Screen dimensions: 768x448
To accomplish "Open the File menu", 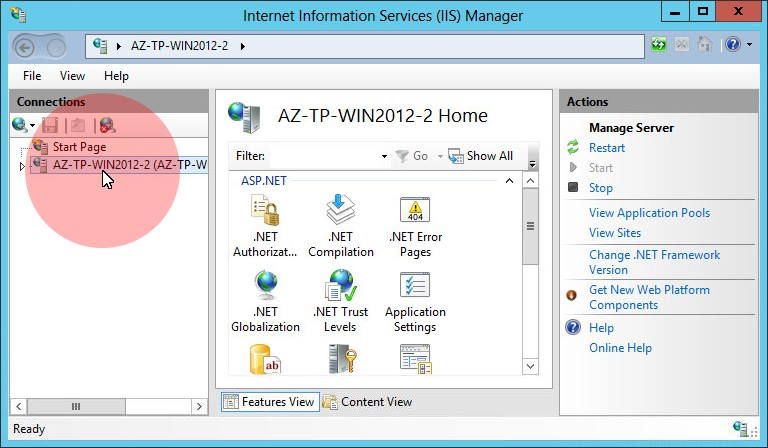I will (32, 76).
